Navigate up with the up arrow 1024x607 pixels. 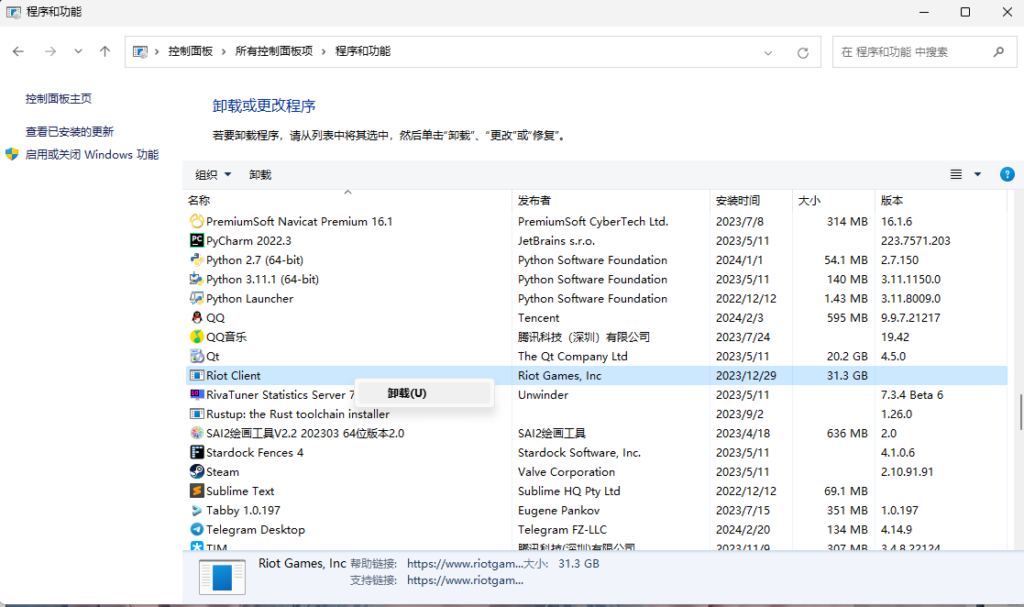[105, 52]
